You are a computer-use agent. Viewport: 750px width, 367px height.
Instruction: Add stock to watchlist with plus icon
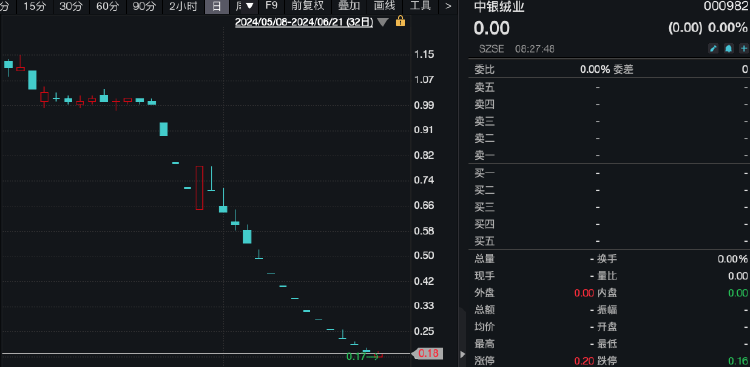744,49
